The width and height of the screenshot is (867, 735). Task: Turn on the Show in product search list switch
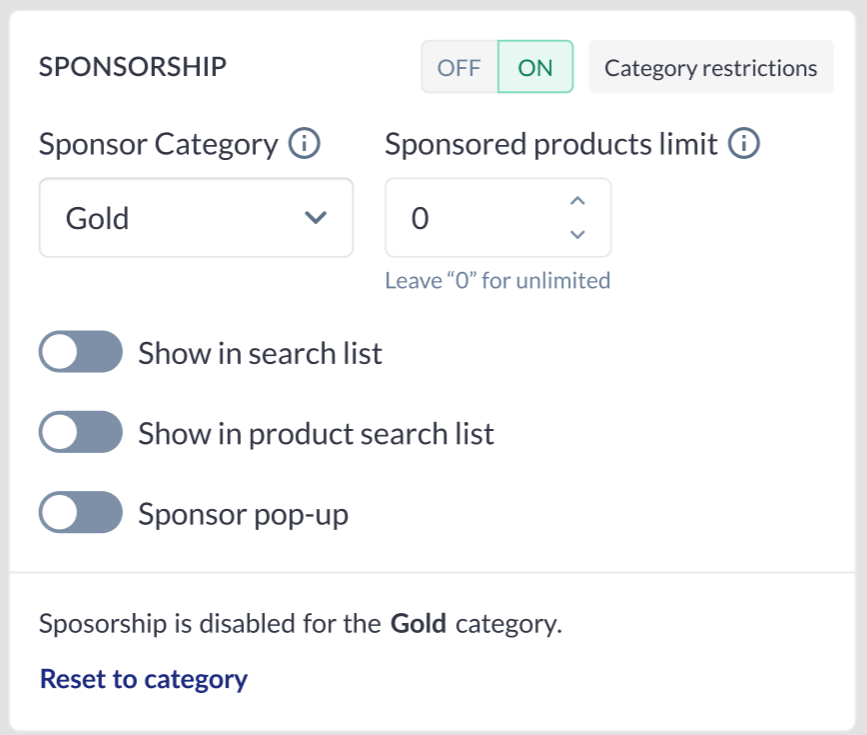tap(80, 434)
